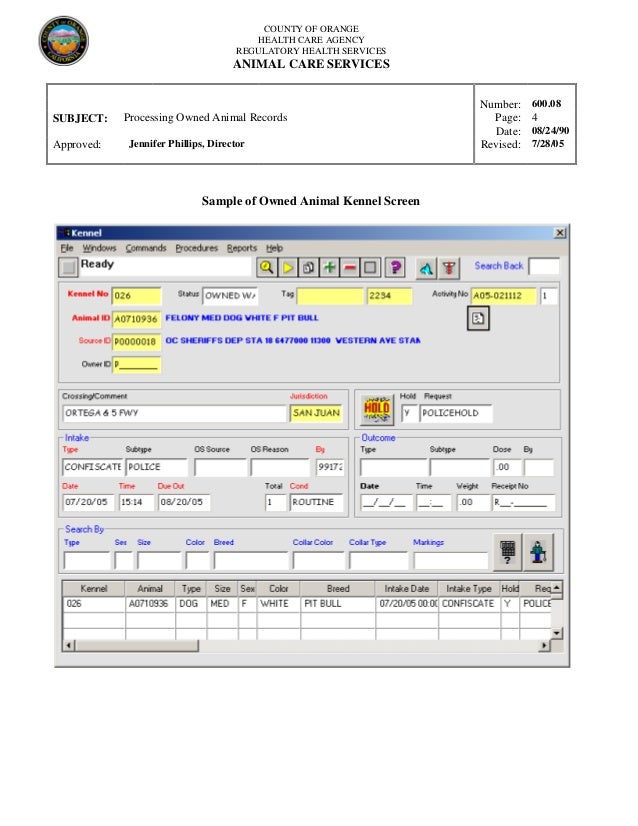This screenshot has width=638, height=826.
Task: Click the Activity No field A05-021112
Action: pyautogui.click(x=503, y=296)
